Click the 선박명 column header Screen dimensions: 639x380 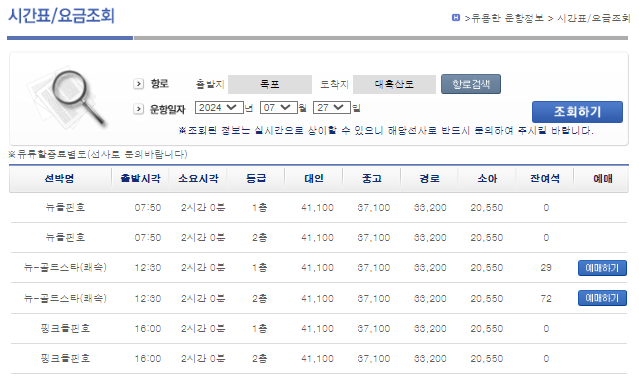pos(59,178)
